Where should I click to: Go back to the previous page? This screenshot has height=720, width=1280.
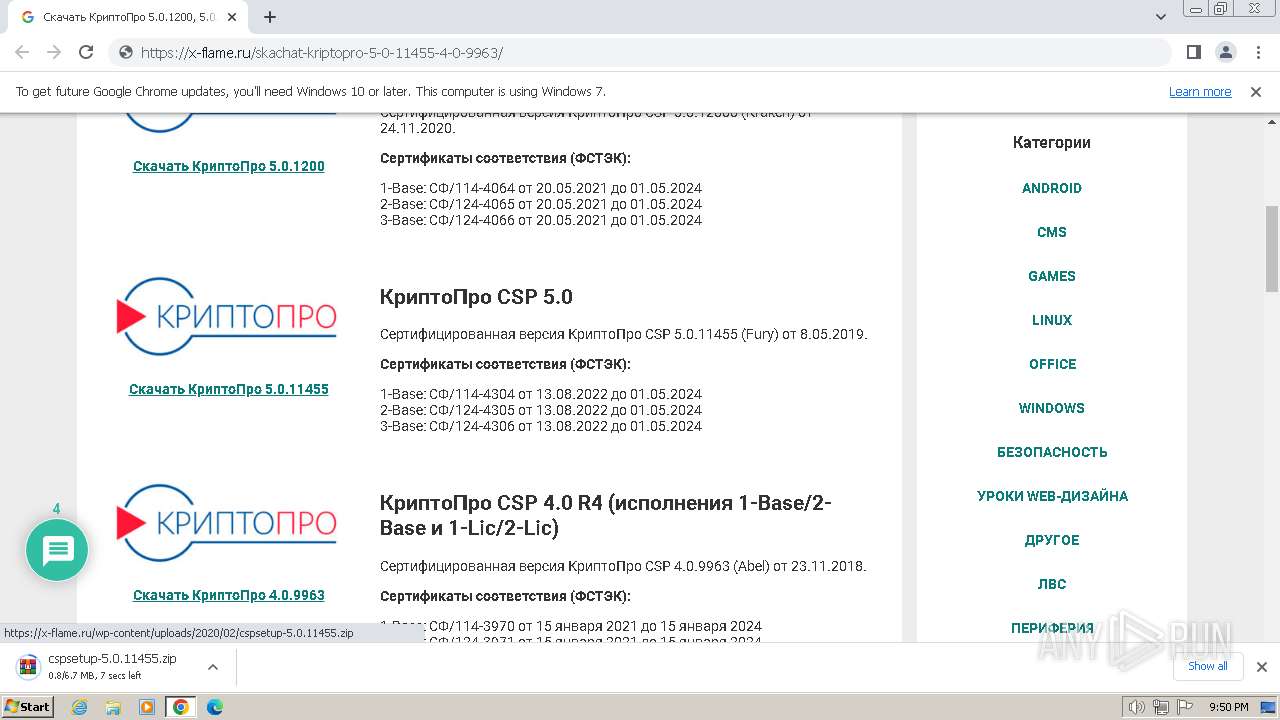(22, 52)
